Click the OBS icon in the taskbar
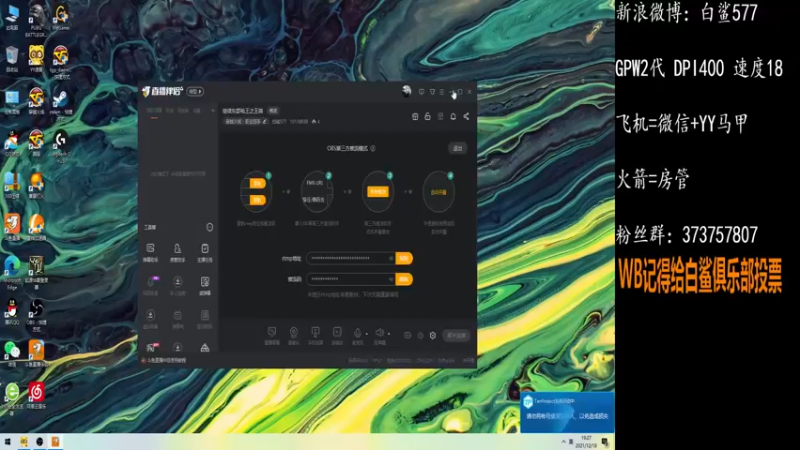 39,441
